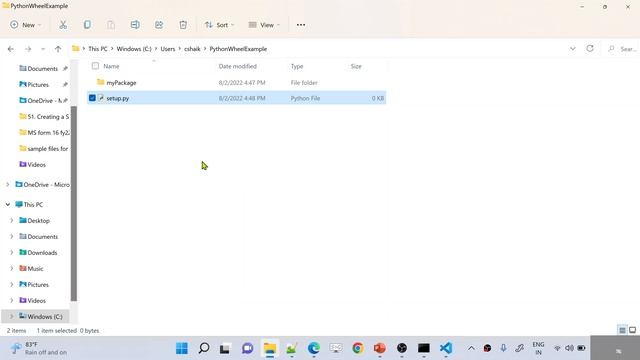Click the Cut scissors icon
This screenshot has width=640, height=360.
pyautogui.click(x=63, y=25)
